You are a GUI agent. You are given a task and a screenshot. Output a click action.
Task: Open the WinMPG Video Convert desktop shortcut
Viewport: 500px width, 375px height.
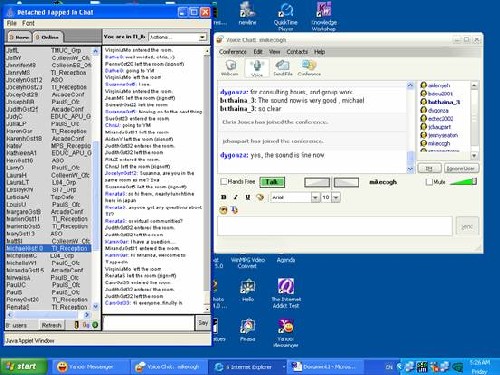[x=247, y=263]
